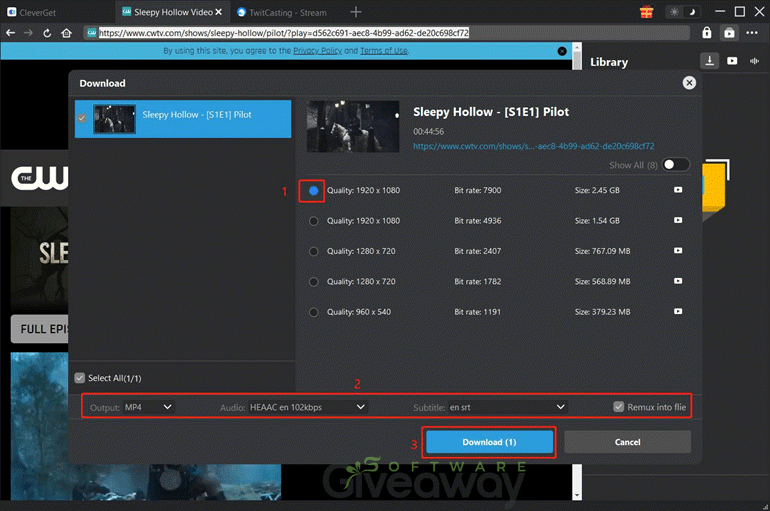Go to the home page icon
Image resolution: width=770 pixels, height=511 pixels.
[66, 33]
